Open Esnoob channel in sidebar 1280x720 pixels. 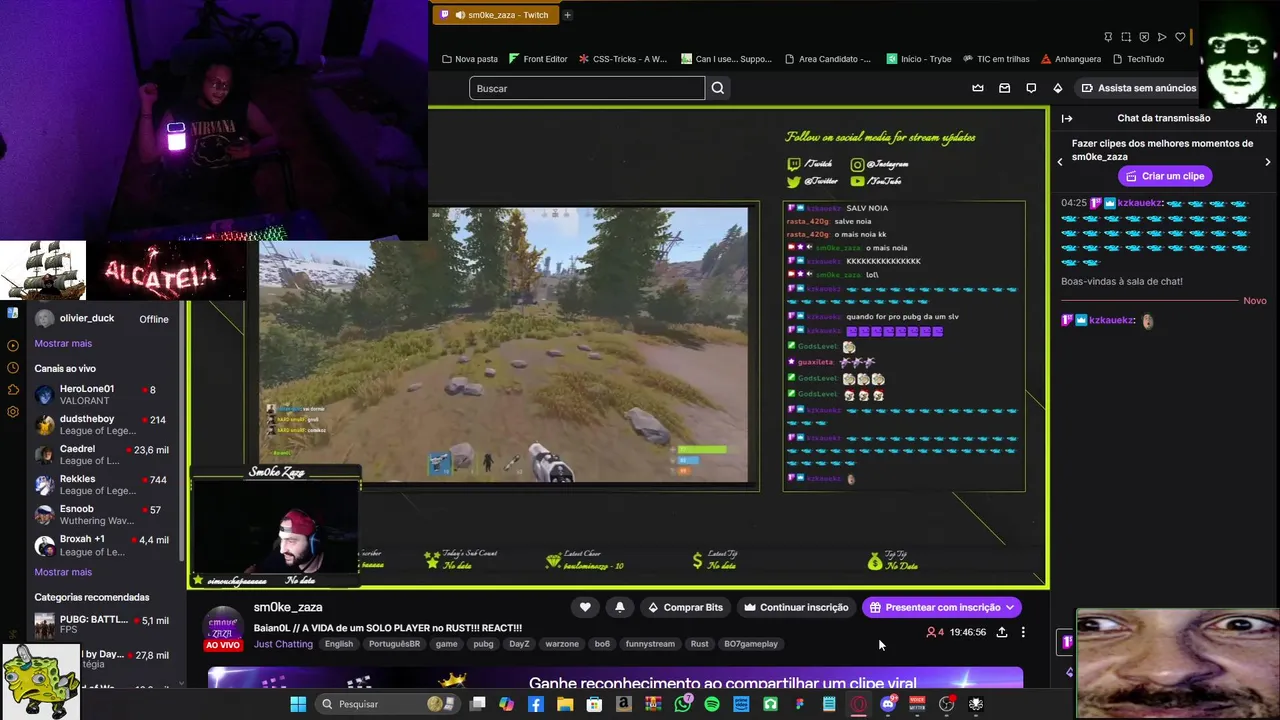pos(102,515)
